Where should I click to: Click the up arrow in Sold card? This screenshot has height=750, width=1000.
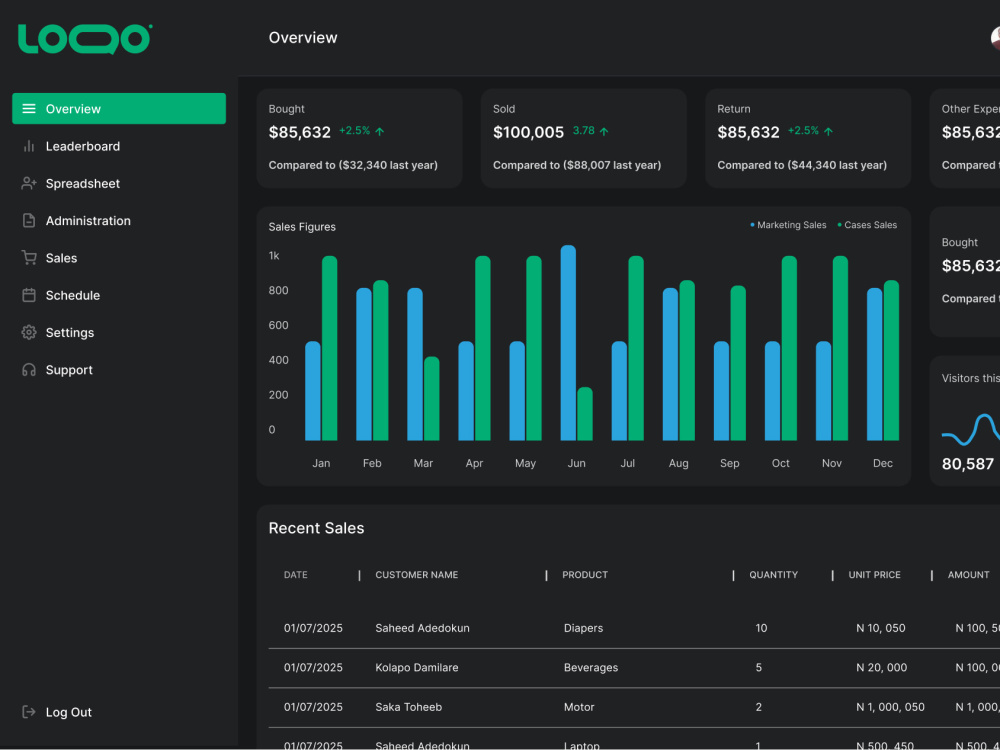(604, 131)
